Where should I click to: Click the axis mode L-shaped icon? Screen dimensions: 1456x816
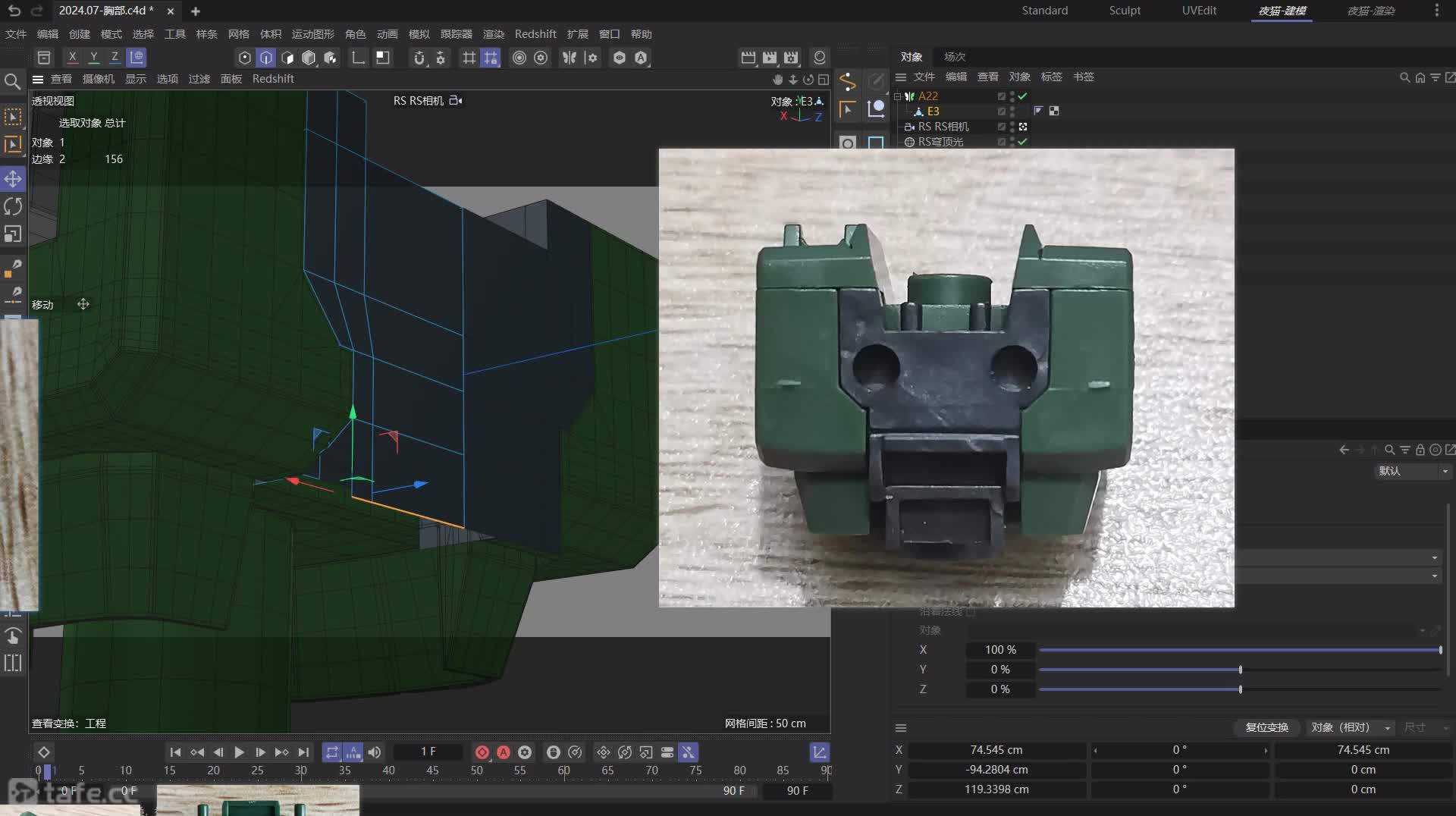(359, 58)
